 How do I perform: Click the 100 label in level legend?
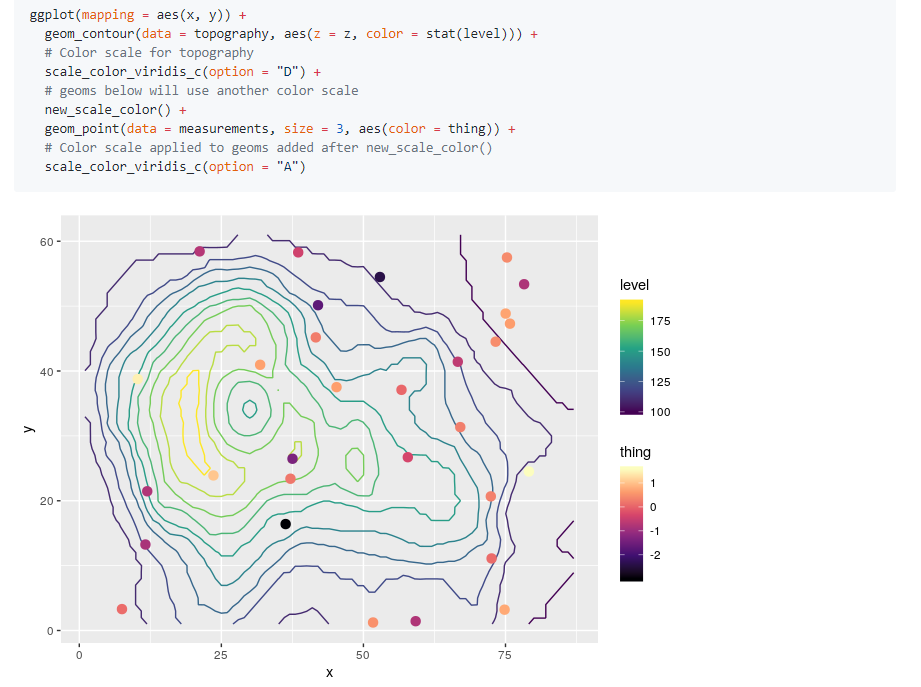pos(660,412)
